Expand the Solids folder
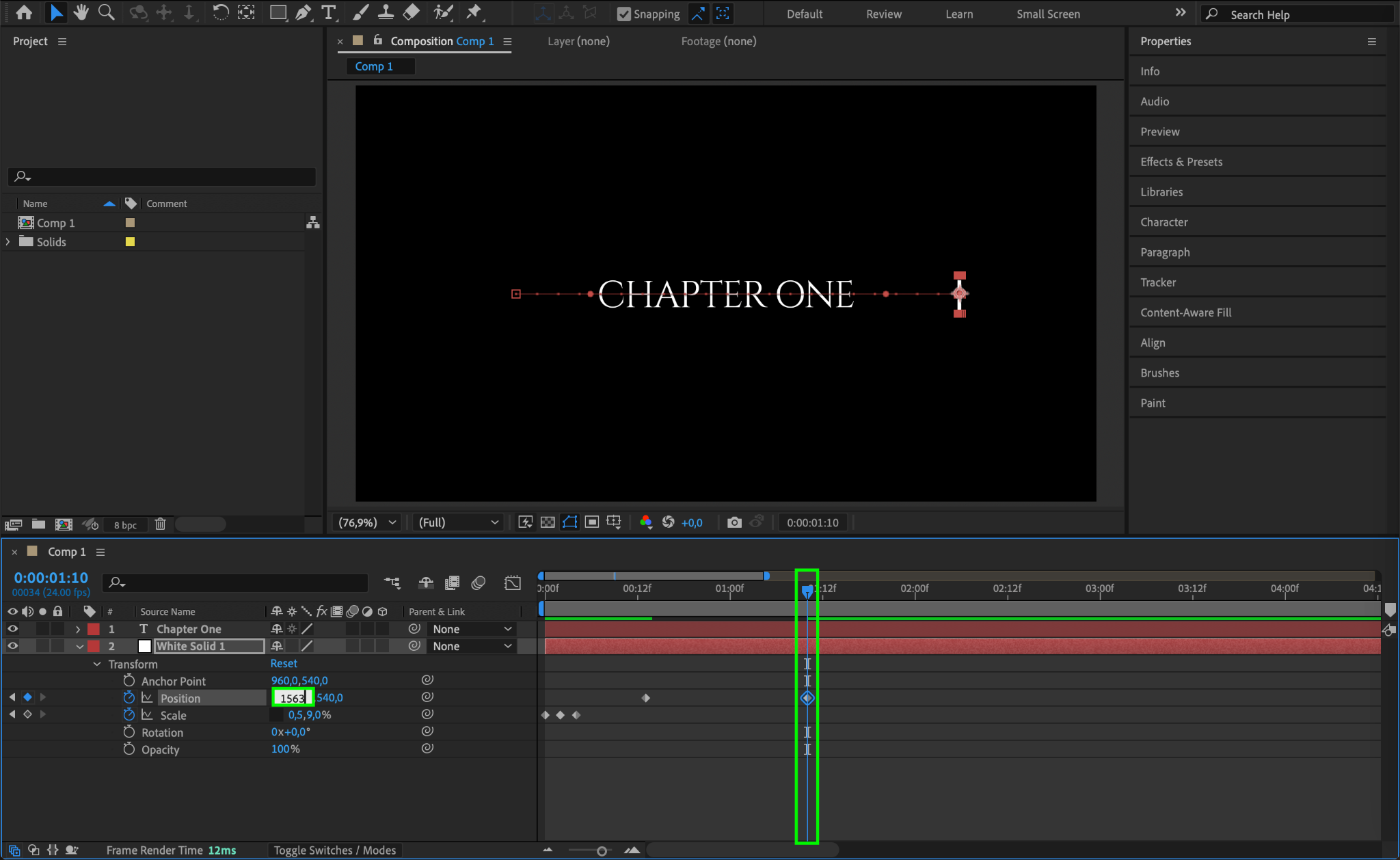Screen dimensions: 1400x860 tap(8, 242)
